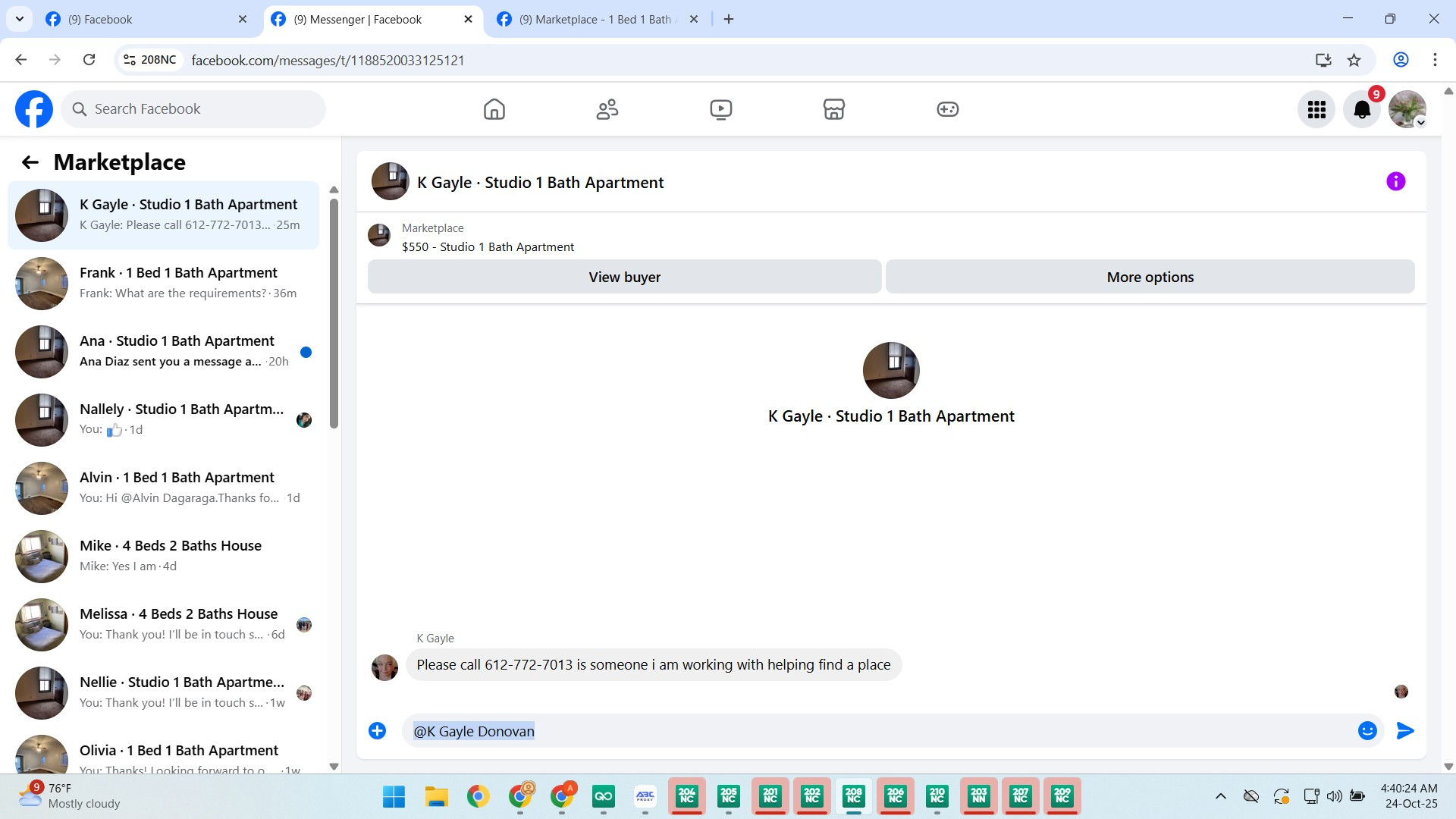Viewport: 1456px width, 819px height.
Task: Open File Explorer from the taskbar
Action: pyautogui.click(x=436, y=796)
